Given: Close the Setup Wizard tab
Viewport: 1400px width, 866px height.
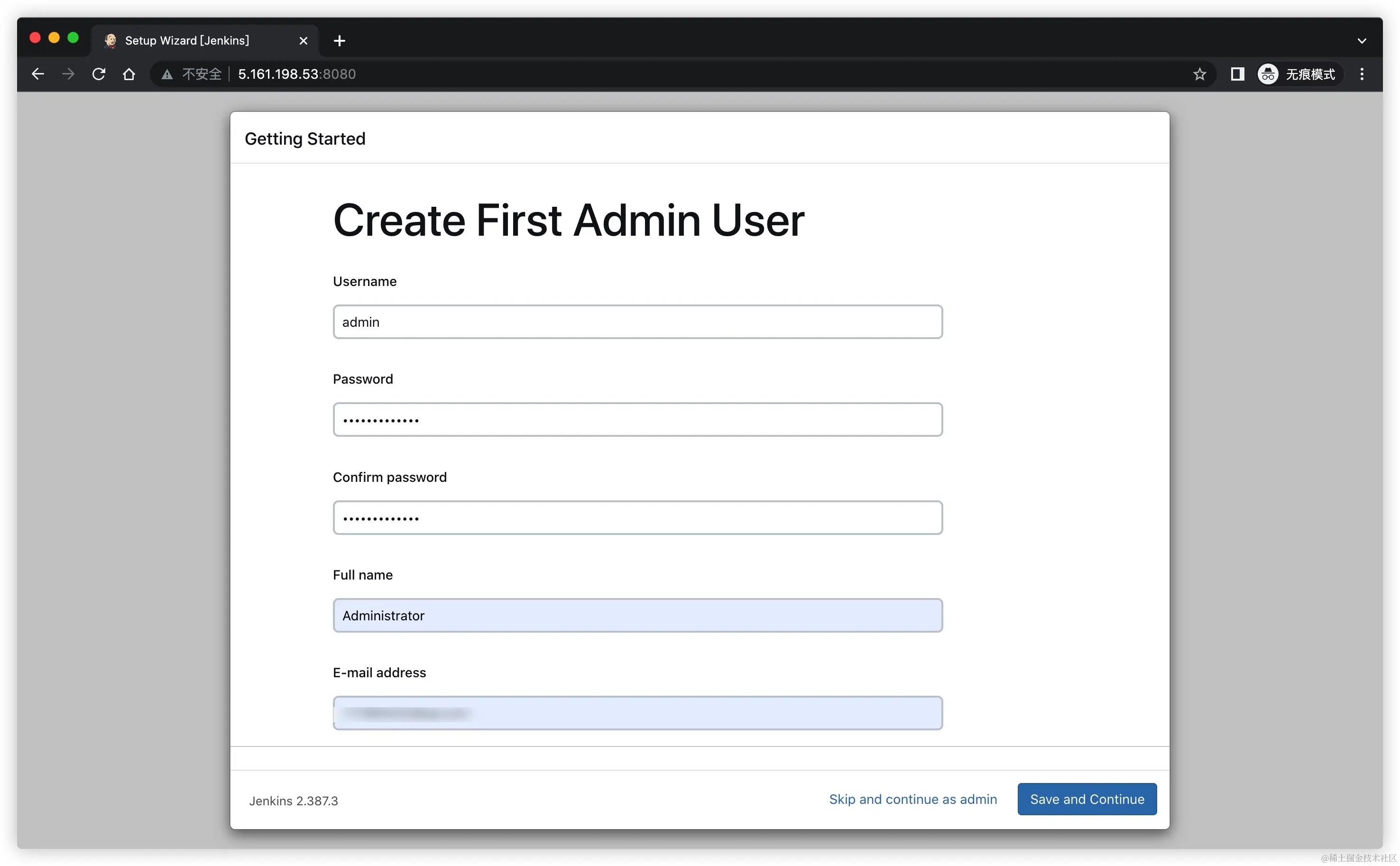Looking at the screenshot, I should pos(304,41).
